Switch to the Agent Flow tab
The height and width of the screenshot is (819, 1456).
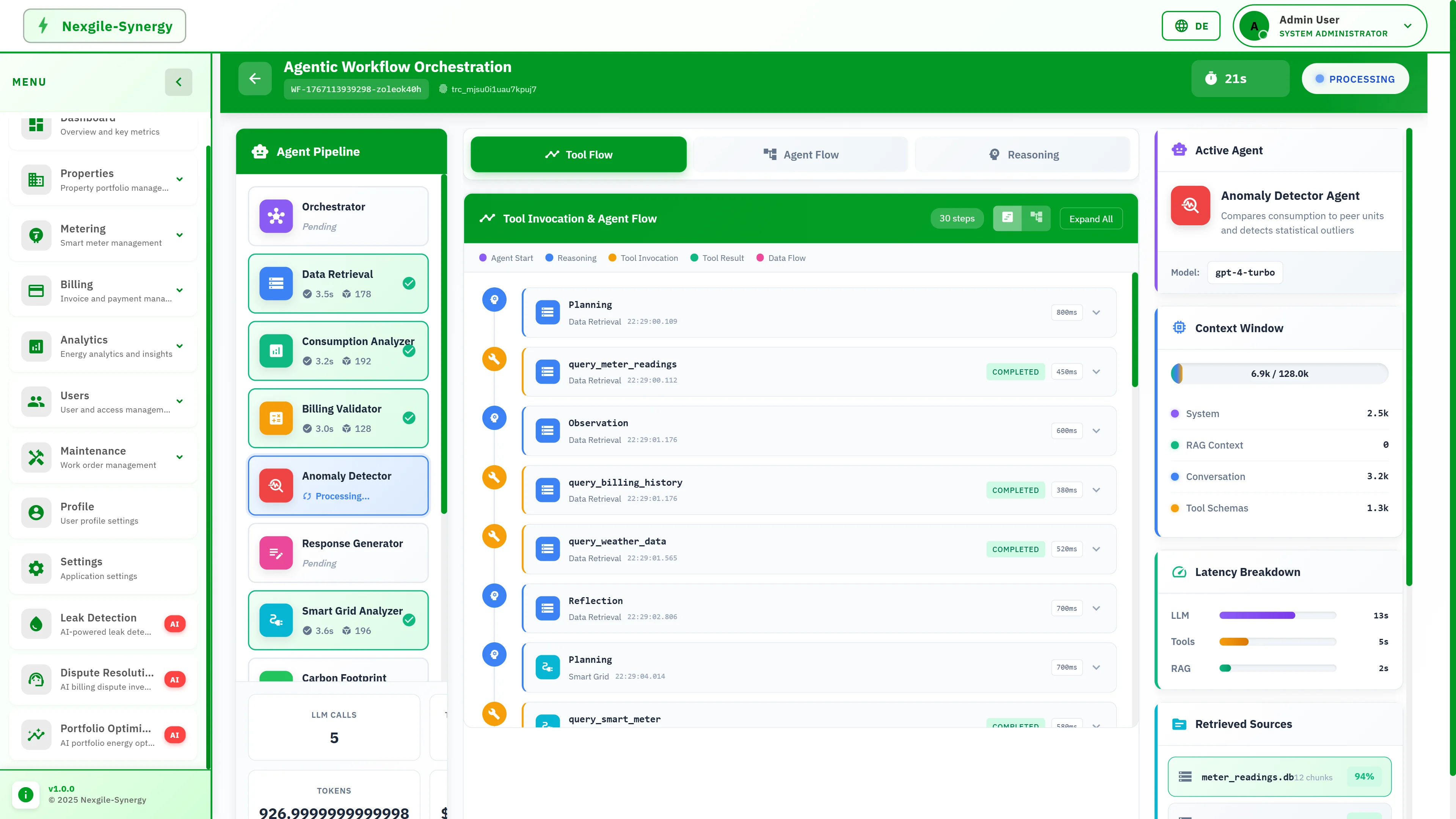800,154
